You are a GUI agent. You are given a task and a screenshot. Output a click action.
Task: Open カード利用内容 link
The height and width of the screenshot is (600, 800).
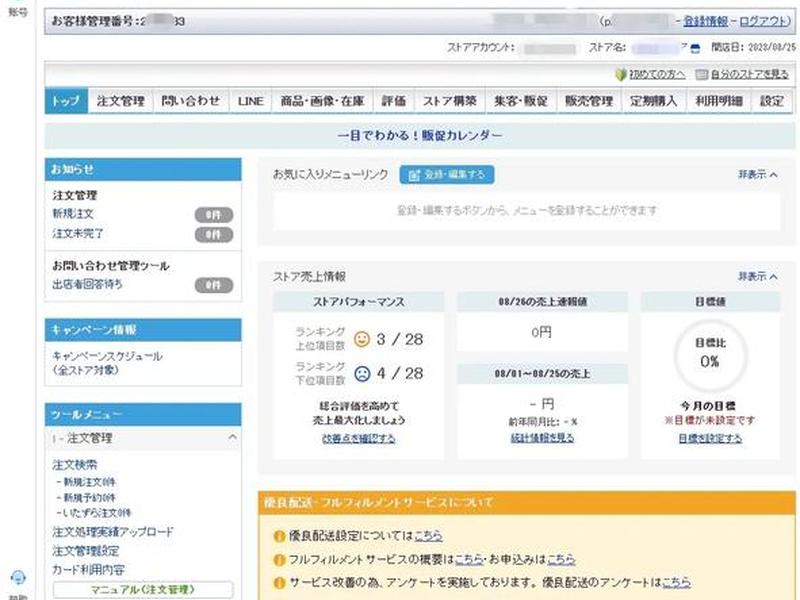(x=88, y=569)
